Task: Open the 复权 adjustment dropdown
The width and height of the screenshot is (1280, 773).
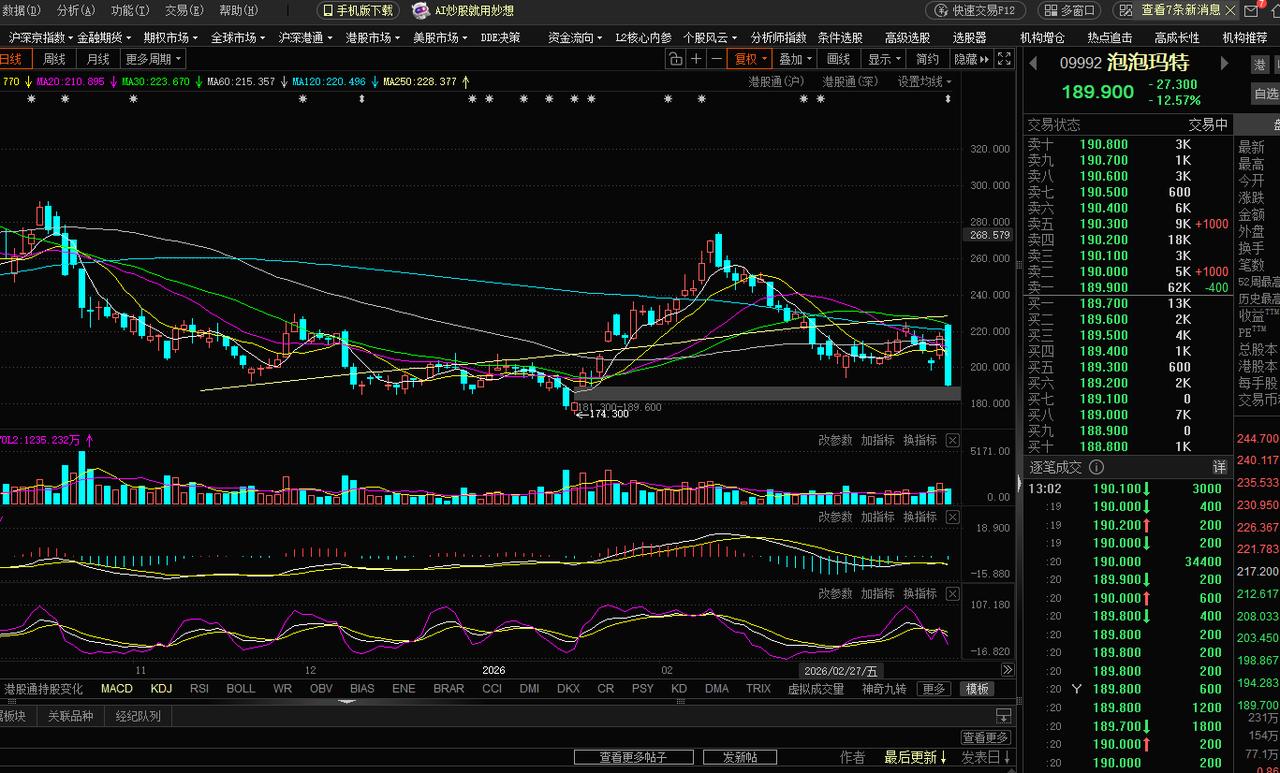Action: pyautogui.click(x=750, y=59)
